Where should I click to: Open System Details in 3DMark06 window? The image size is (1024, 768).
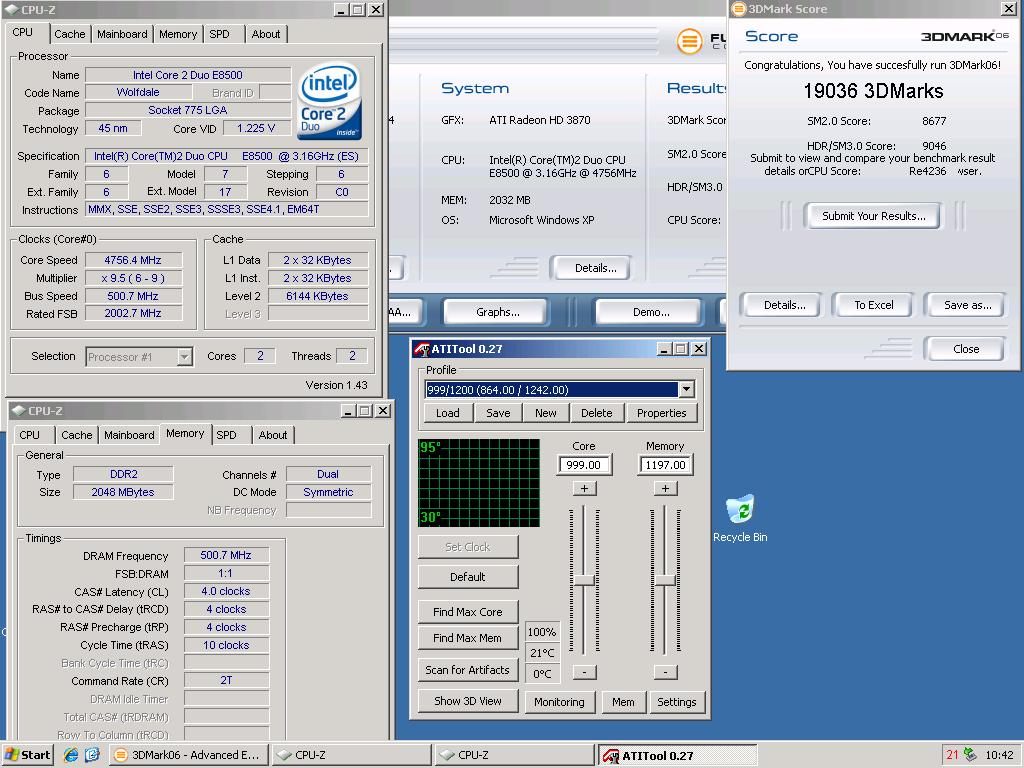pos(594,268)
